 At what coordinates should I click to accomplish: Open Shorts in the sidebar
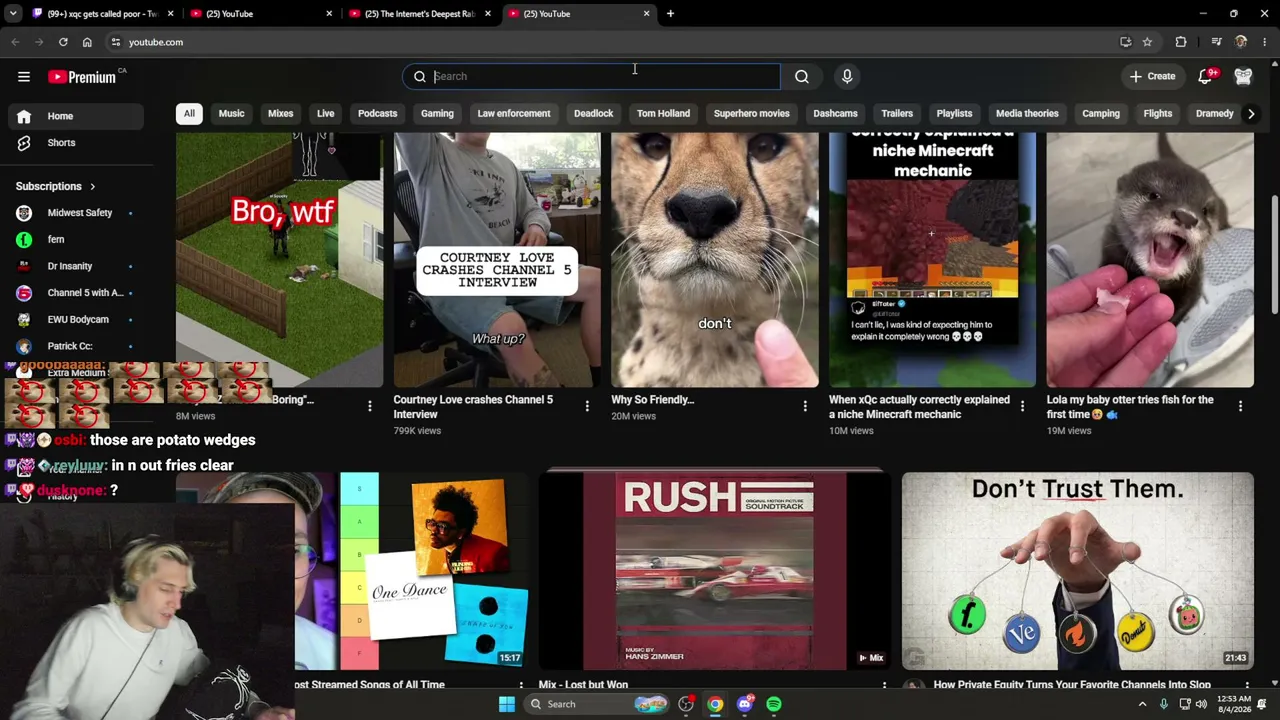76,143
